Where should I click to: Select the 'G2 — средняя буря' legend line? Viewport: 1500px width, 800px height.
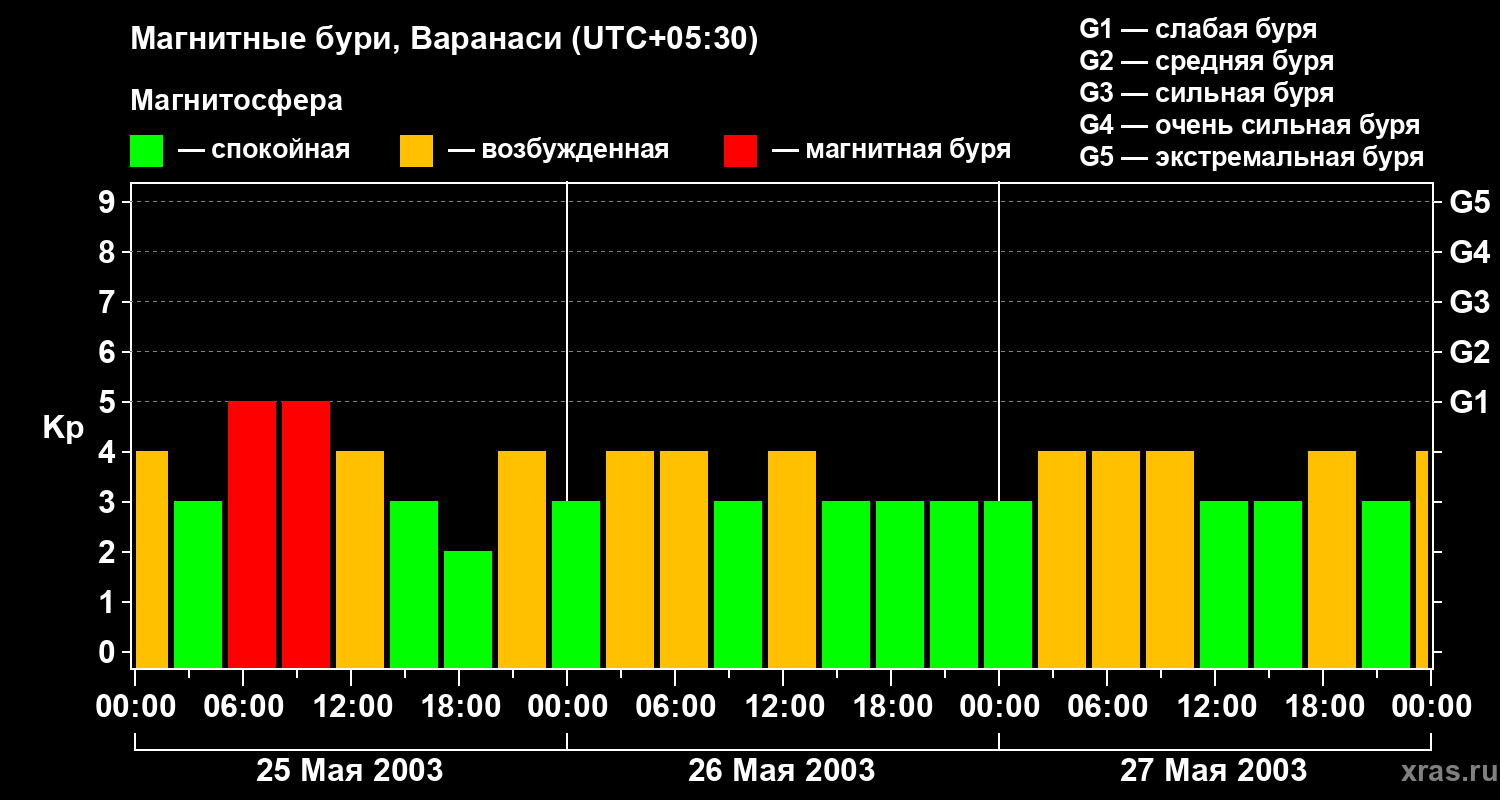(1206, 61)
